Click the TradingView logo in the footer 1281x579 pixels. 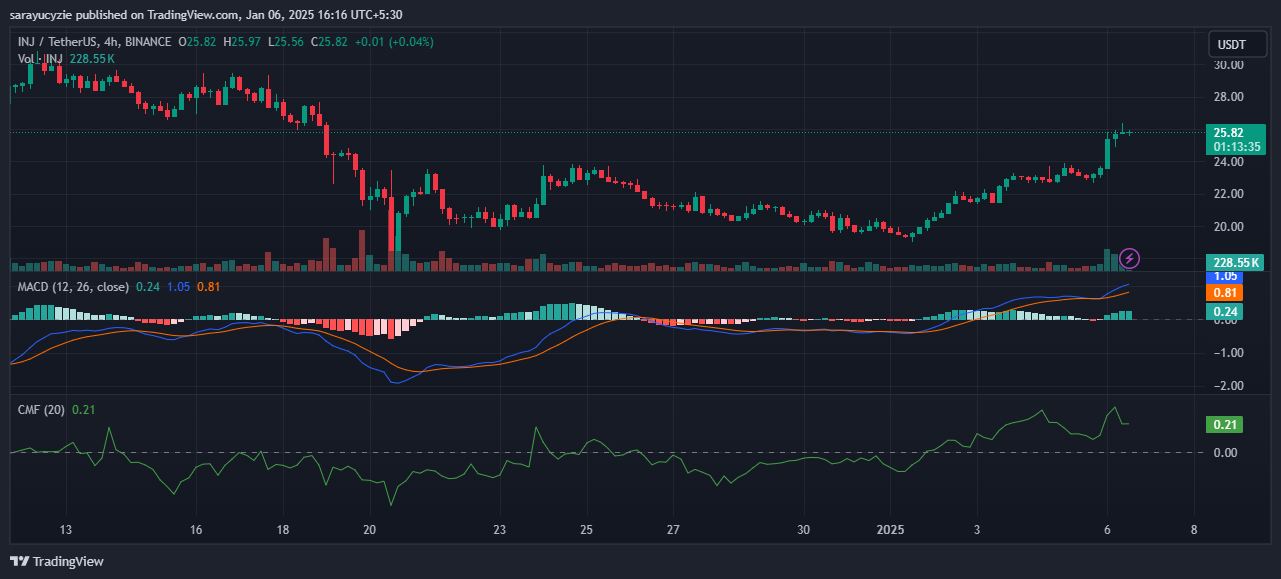(x=57, y=561)
